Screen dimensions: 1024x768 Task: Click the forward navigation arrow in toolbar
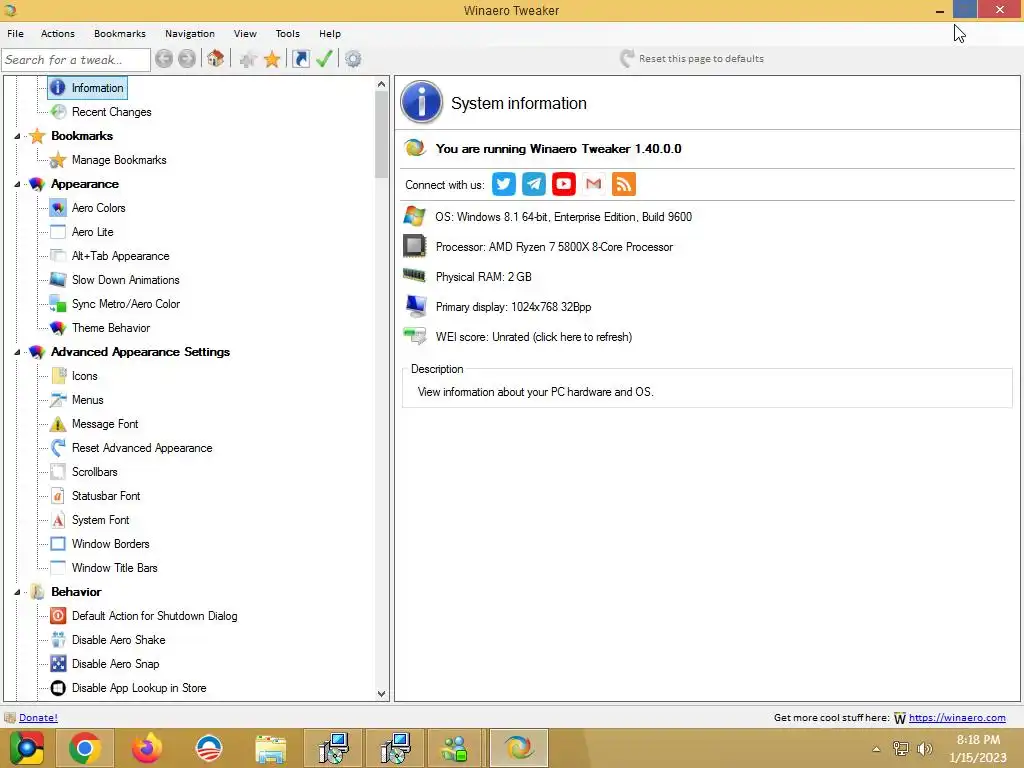click(x=187, y=59)
